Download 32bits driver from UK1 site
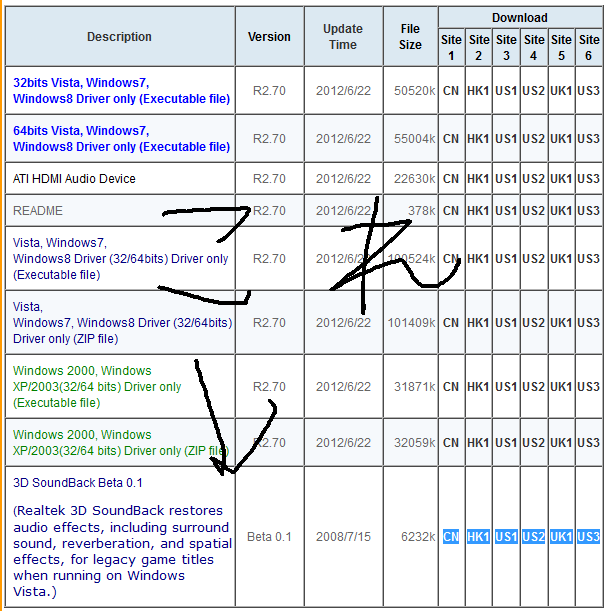Viewport: 605px width, 611px height. (561, 90)
